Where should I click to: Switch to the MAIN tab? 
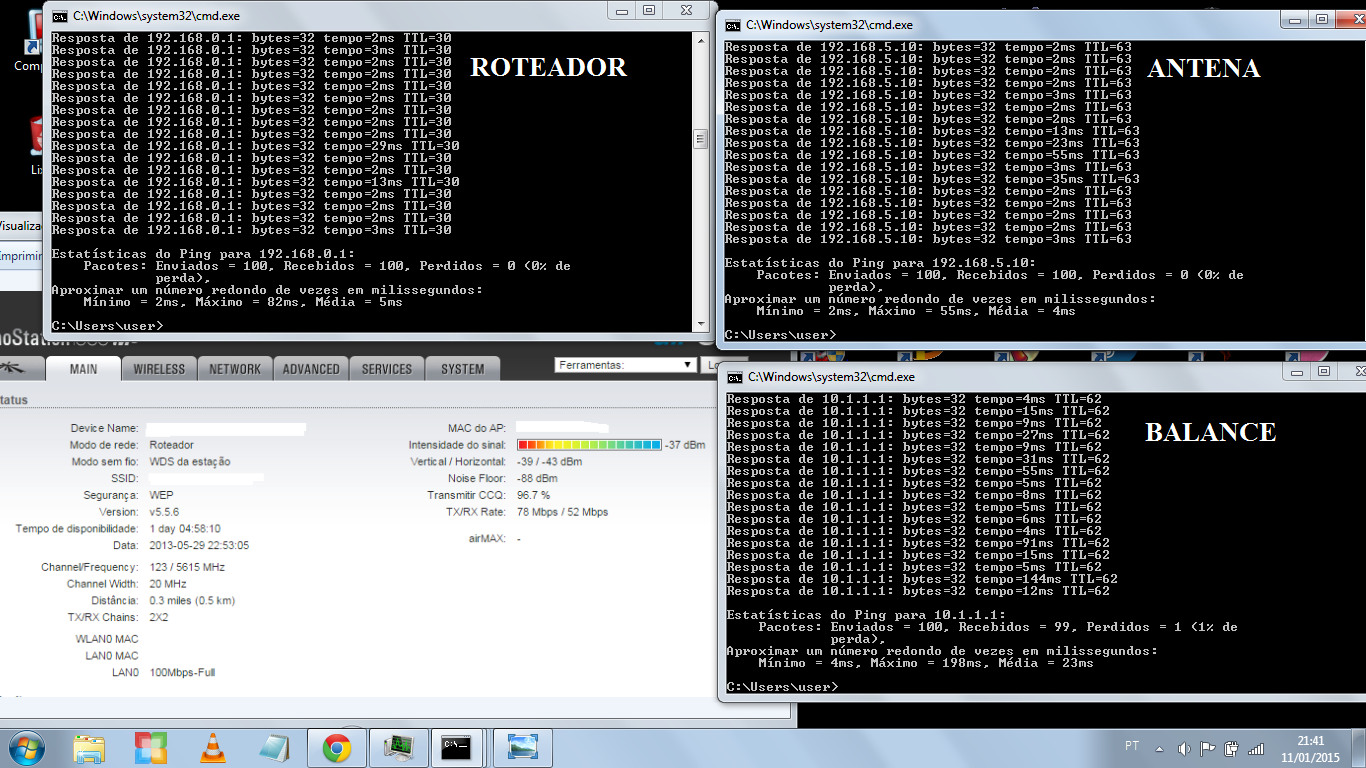84,369
